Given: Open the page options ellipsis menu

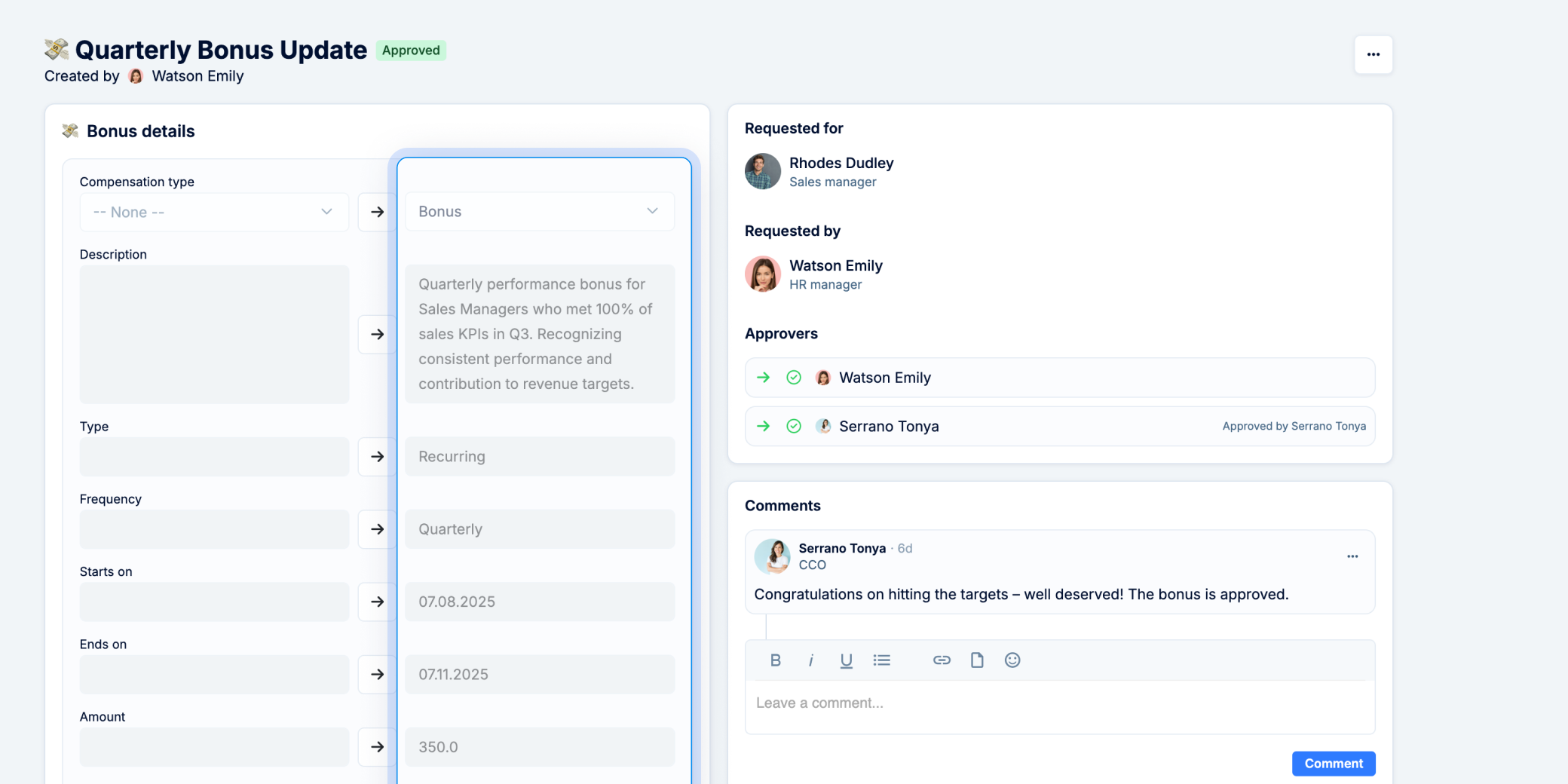Looking at the screenshot, I should pyautogui.click(x=1373, y=54).
